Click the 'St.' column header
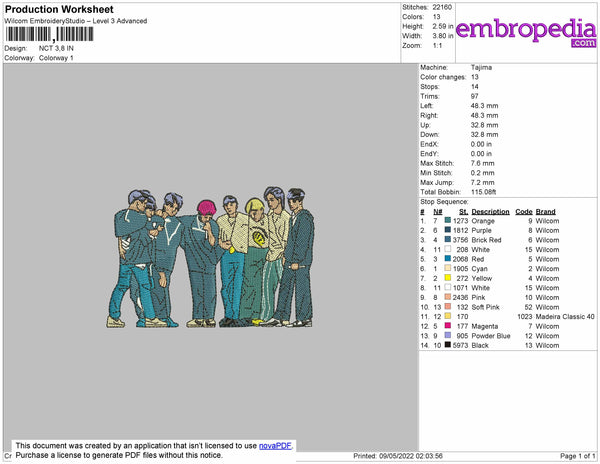 463,212
